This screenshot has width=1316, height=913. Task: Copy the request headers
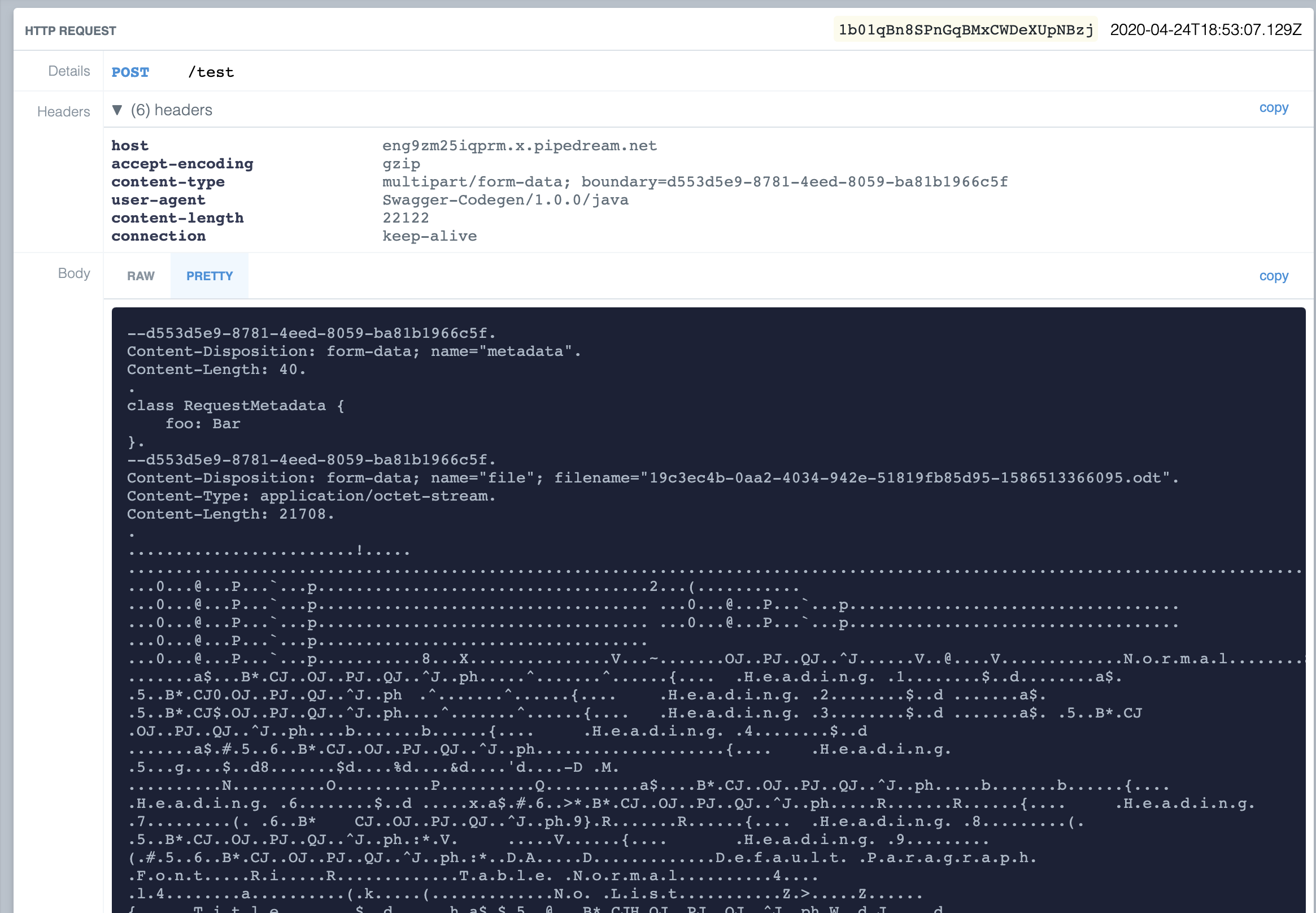pyautogui.click(x=1273, y=107)
